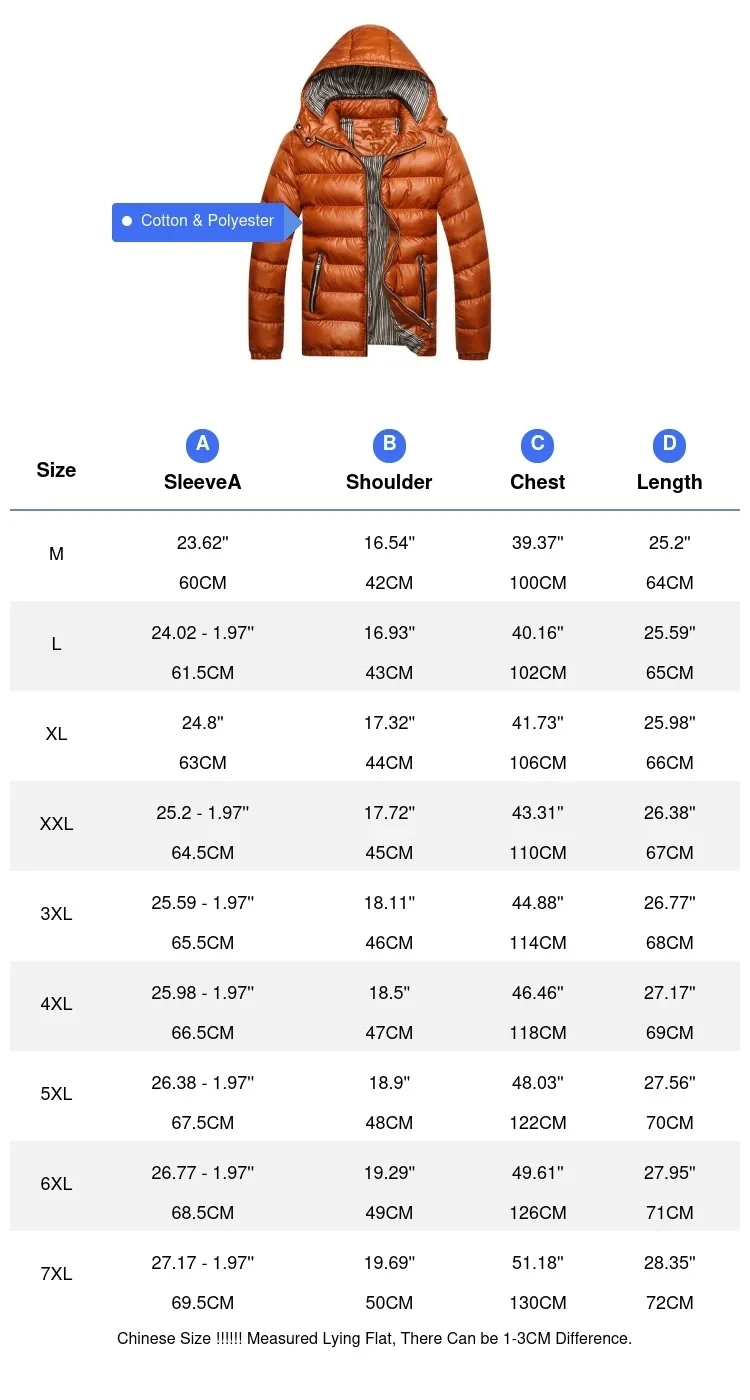750x1400 pixels.
Task: Click the Cotton & Polyester label
Action: (207, 221)
